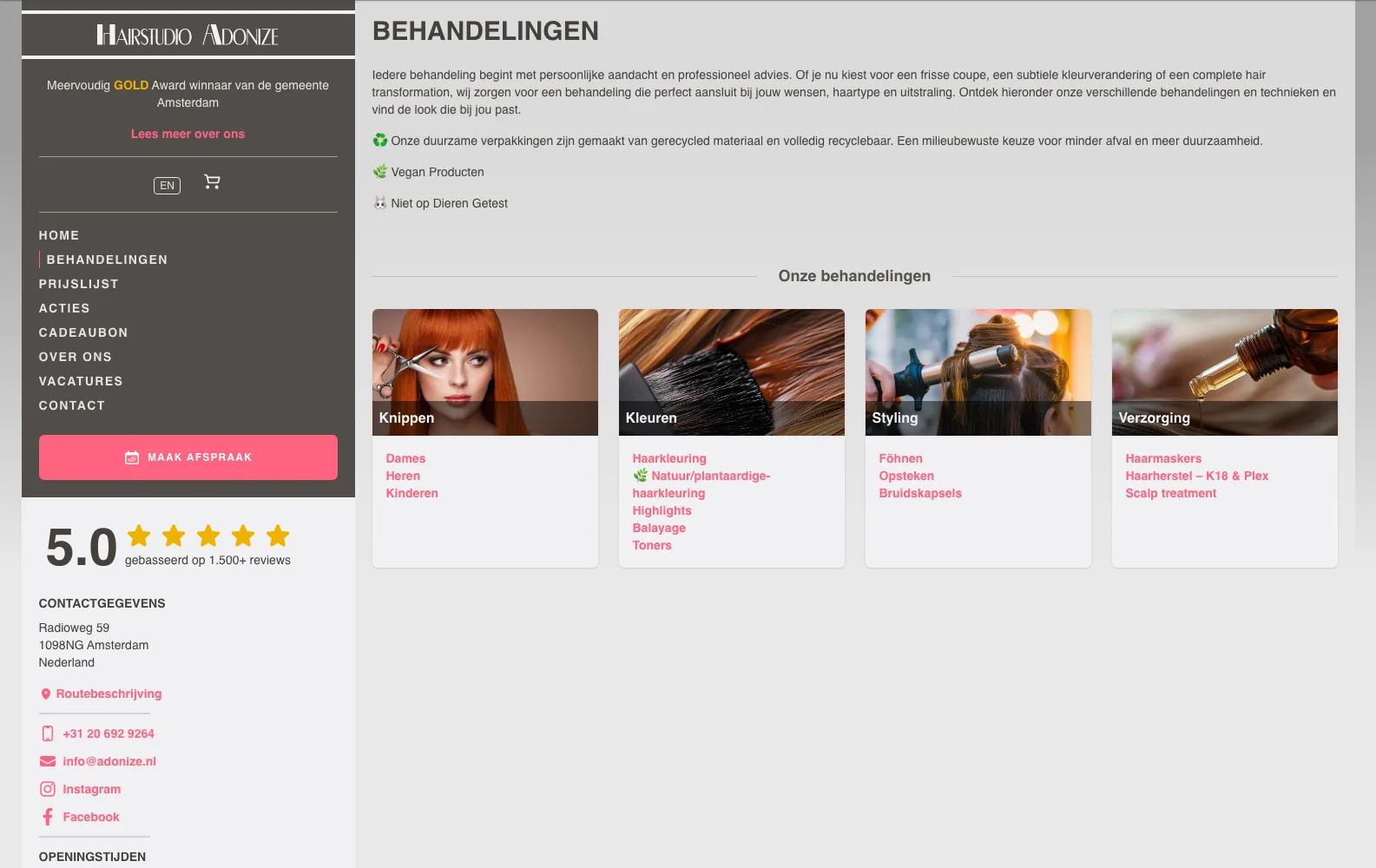Click the first gold review star
Screen dimensions: 1376x868
point(139,536)
